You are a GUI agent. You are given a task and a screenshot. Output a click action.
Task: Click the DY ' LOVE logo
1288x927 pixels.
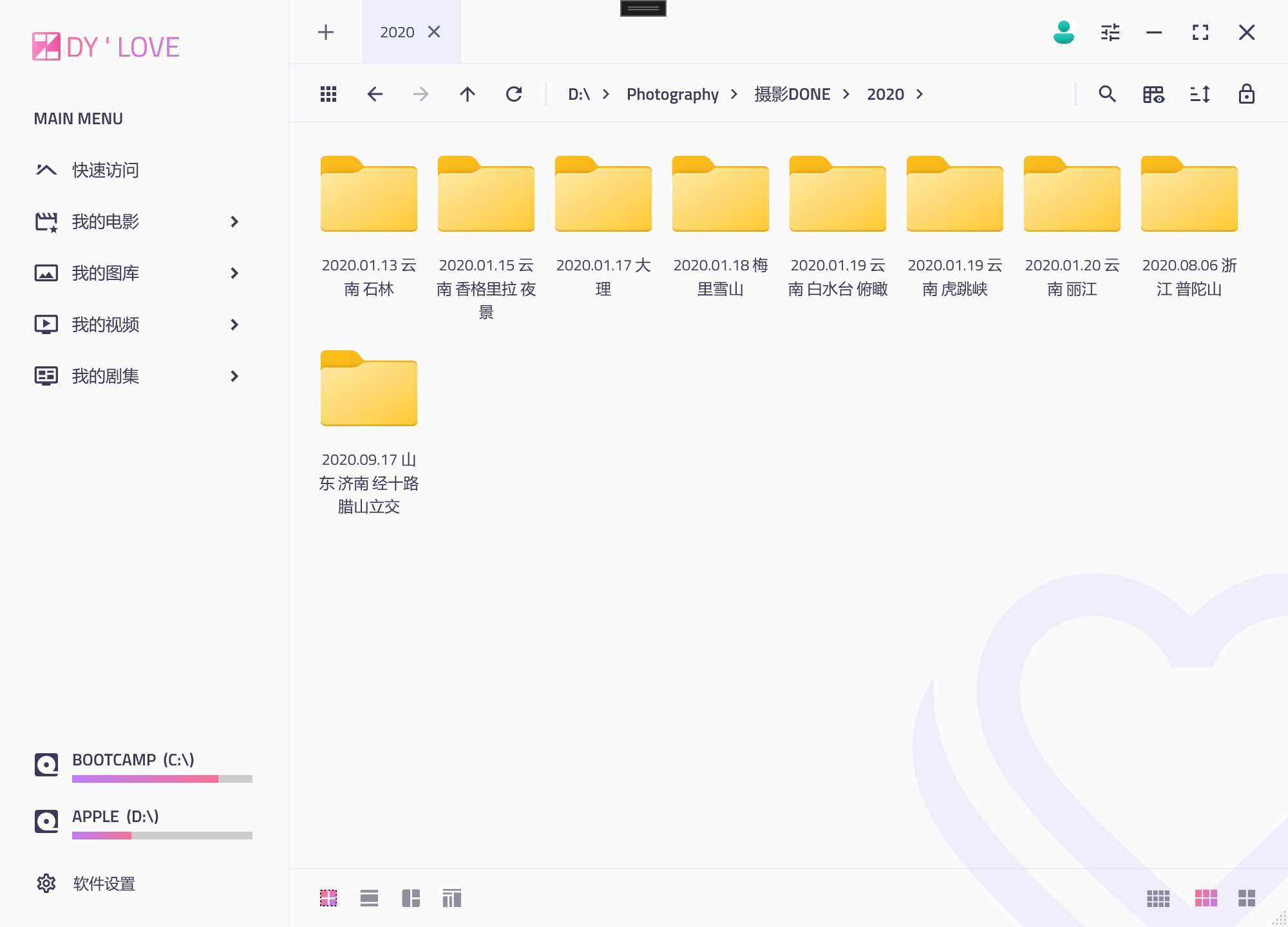click(x=106, y=46)
